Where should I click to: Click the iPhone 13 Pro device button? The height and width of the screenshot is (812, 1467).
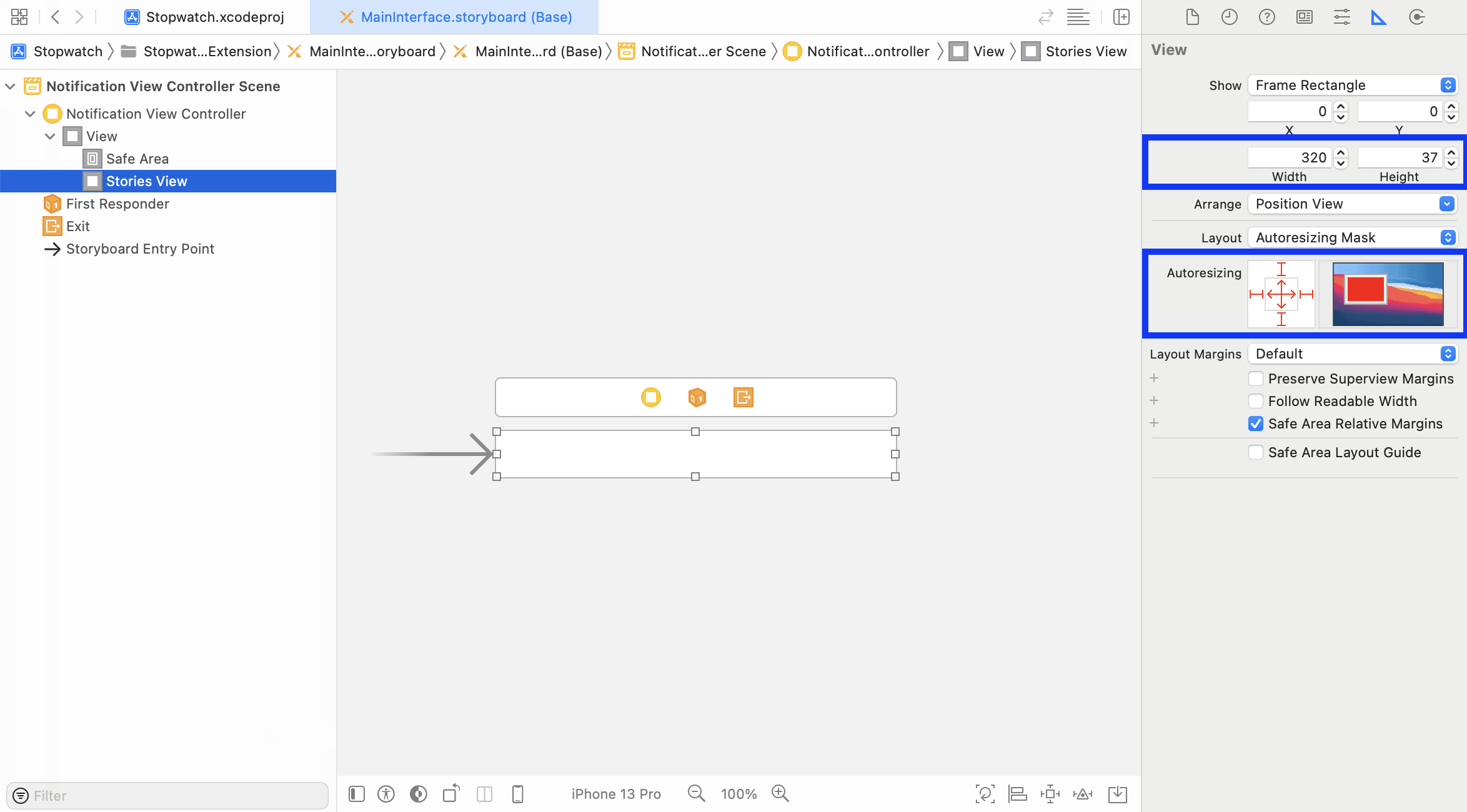pyautogui.click(x=615, y=794)
